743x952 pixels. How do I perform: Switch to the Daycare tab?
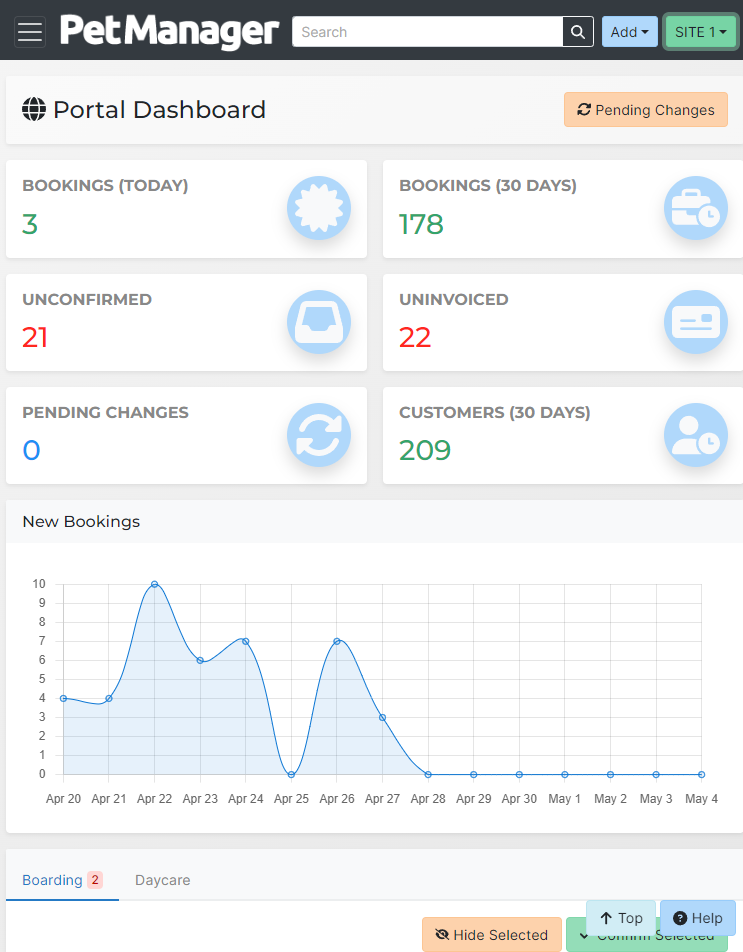pyautogui.click(x=162, y=880)
